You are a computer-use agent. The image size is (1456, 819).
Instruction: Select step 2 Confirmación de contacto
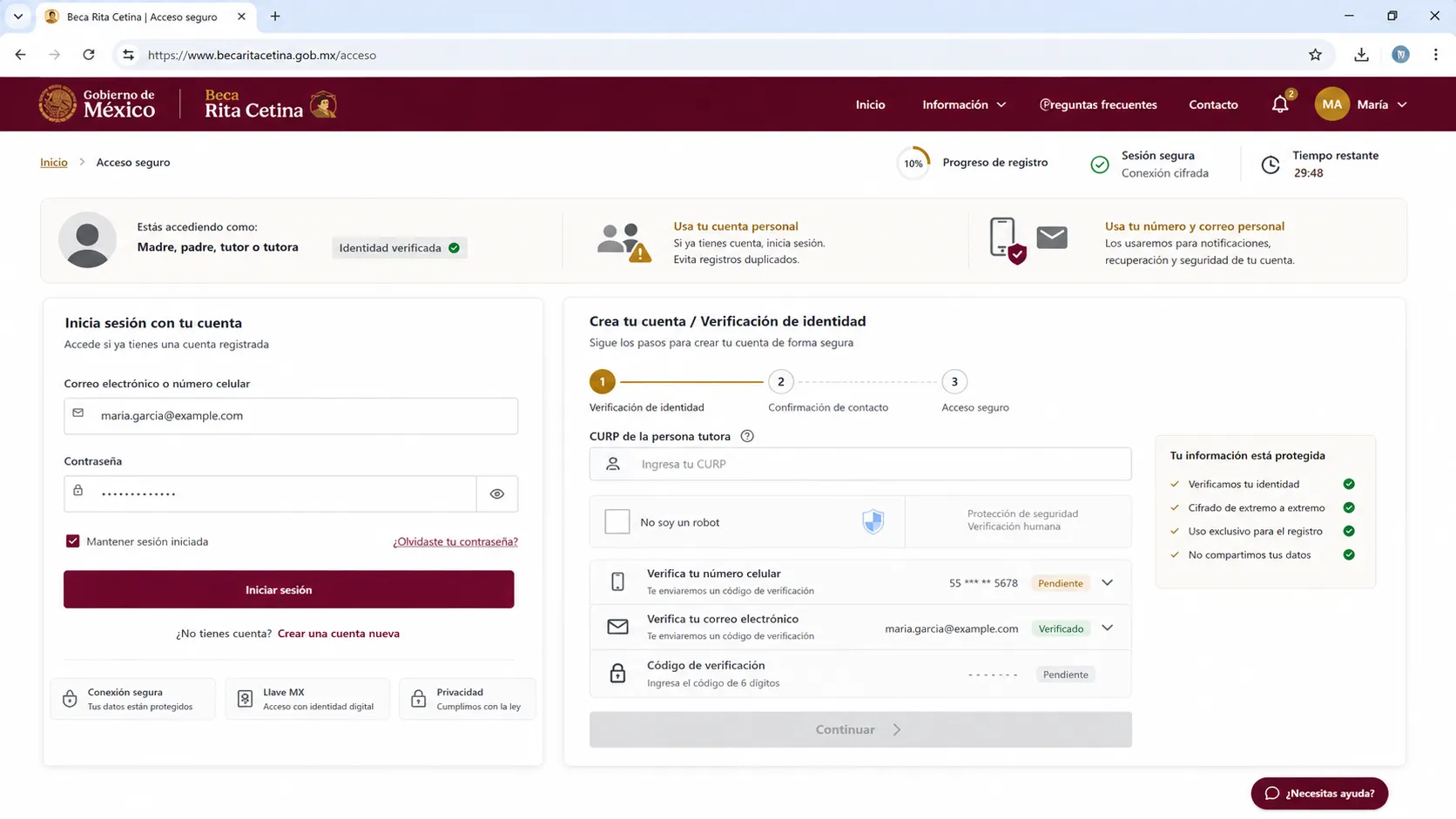coord(780,381)
